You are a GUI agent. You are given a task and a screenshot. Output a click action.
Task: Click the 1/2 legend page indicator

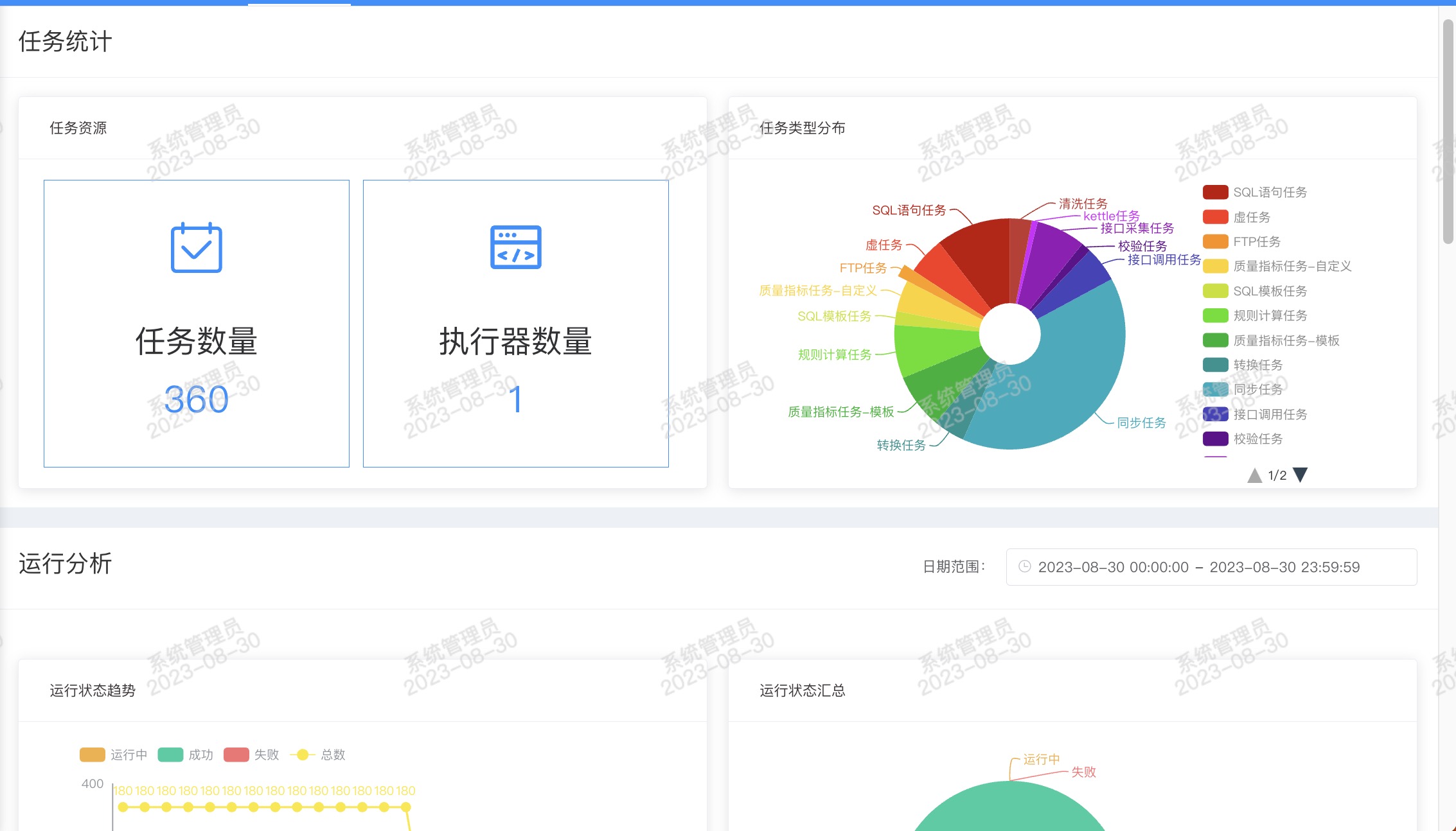[x=1277, y=475]
